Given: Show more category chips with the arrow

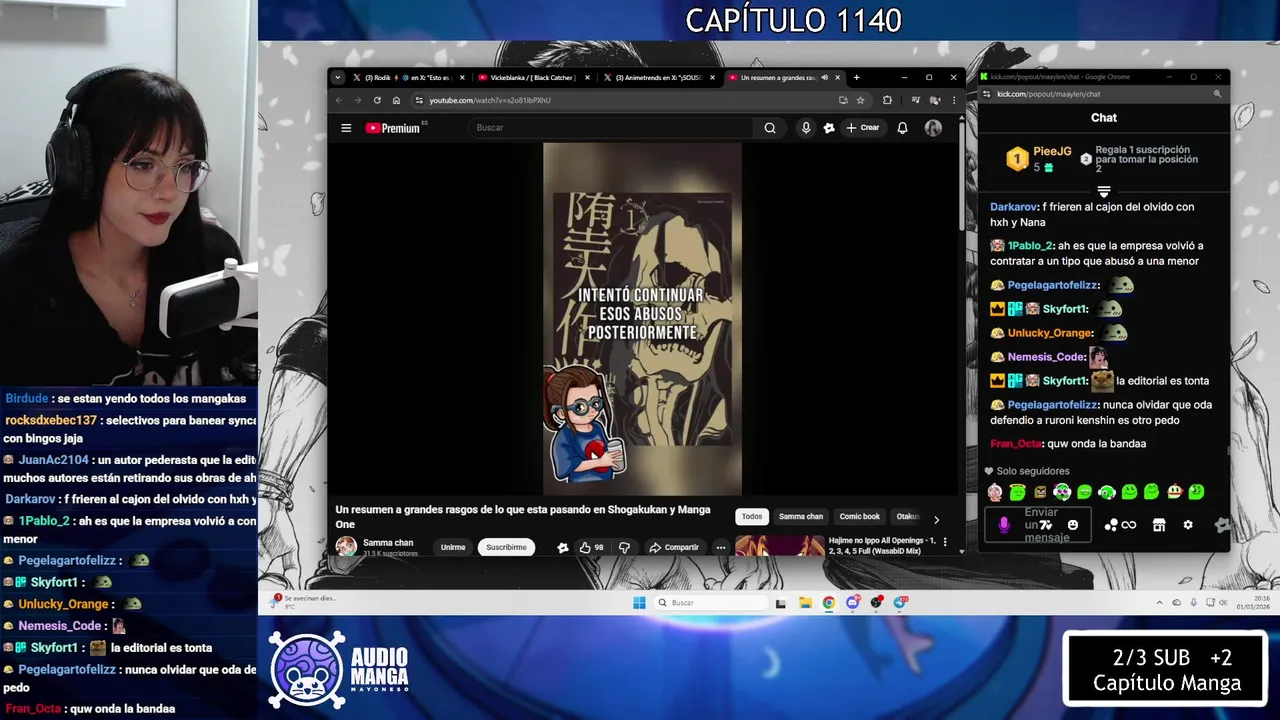Looking at the screenshot, I should coord(936,519).
